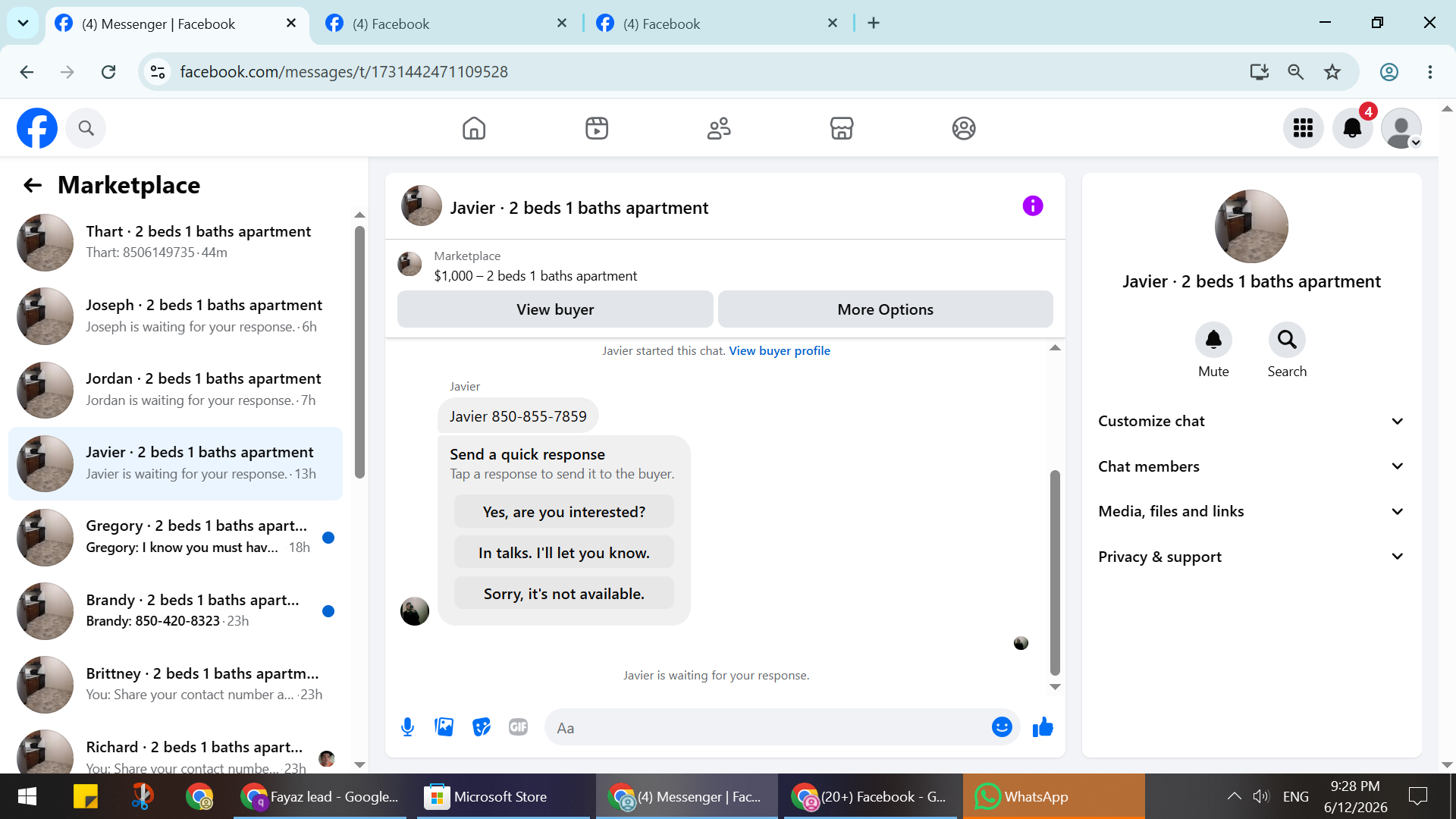The image size is (1456, 819).
Task: Send quick reply 'Sorry, it's not available.'
Action: click(563, 594)
